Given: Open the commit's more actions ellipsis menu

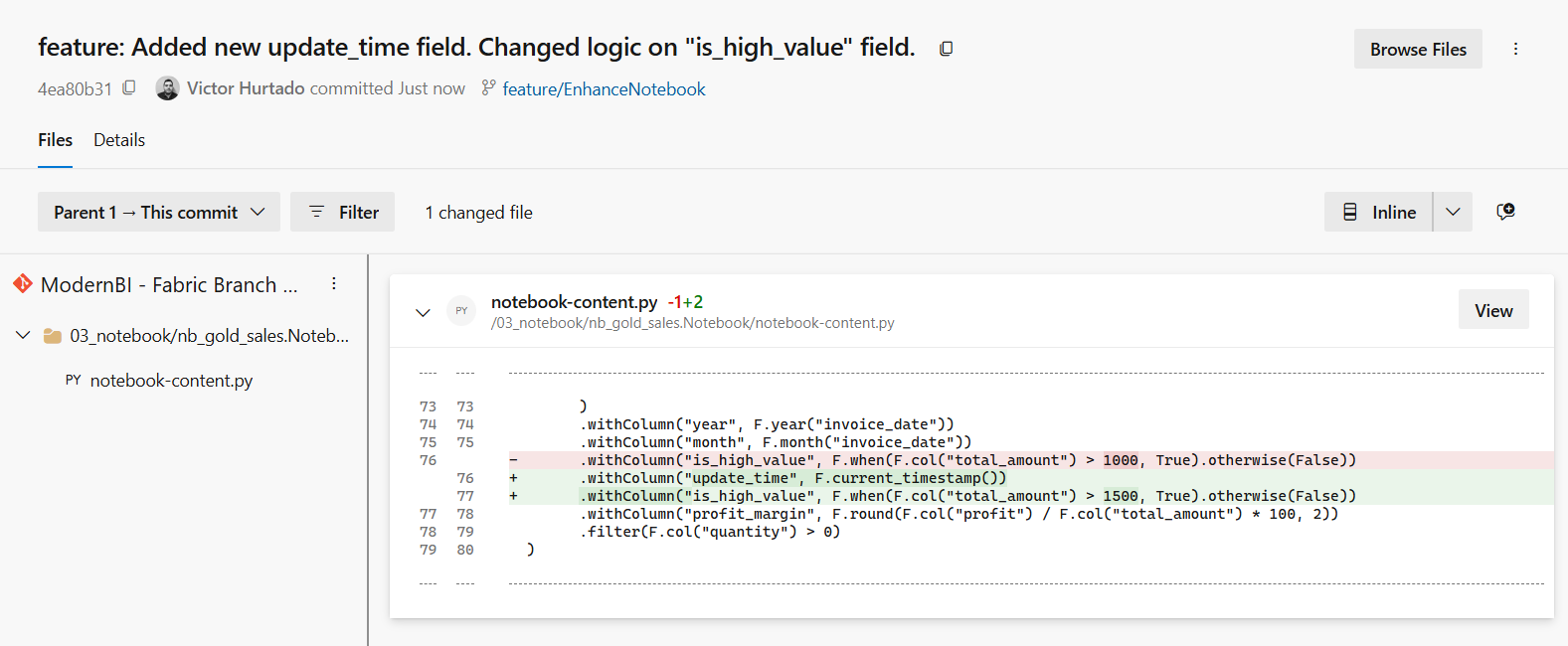Looking at the screenshot, I should tap(1515, 49).
